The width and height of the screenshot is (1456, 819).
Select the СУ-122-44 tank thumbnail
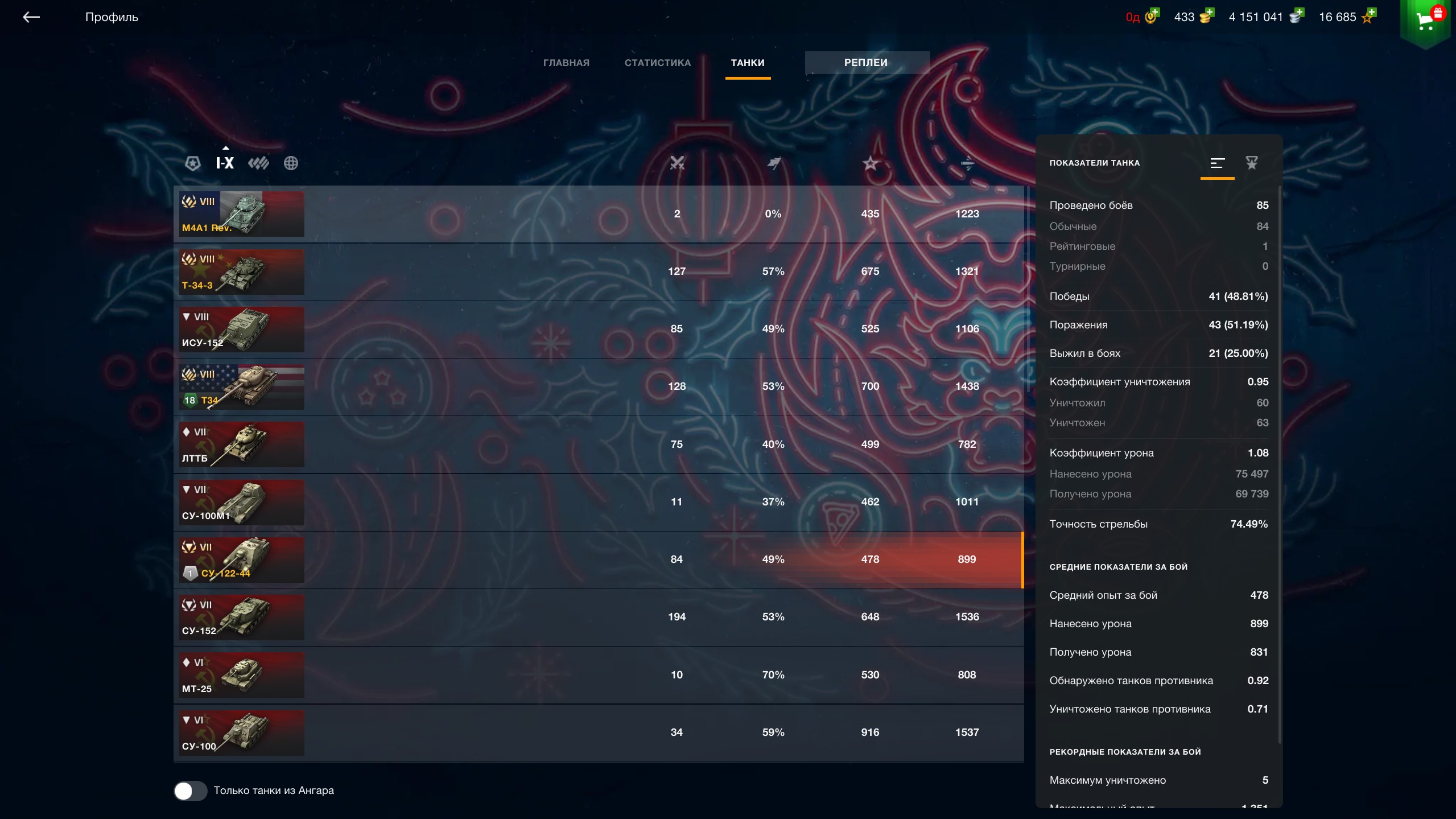coord(242,560)
